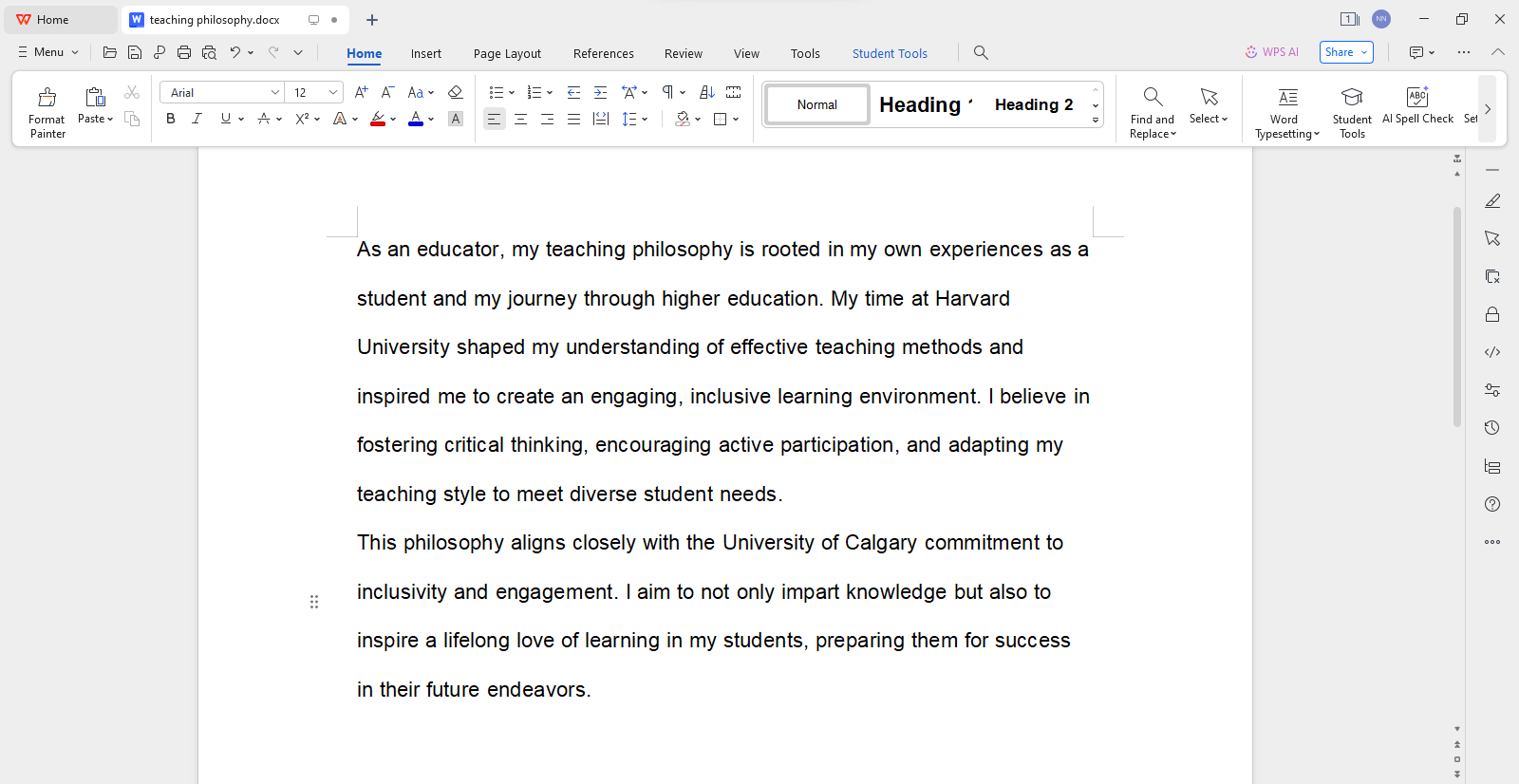Viewport: 1519px width, 784px height.
Task: Apply the Heading 2 style
Action: pyautogui.click(x=1034, y=104)
